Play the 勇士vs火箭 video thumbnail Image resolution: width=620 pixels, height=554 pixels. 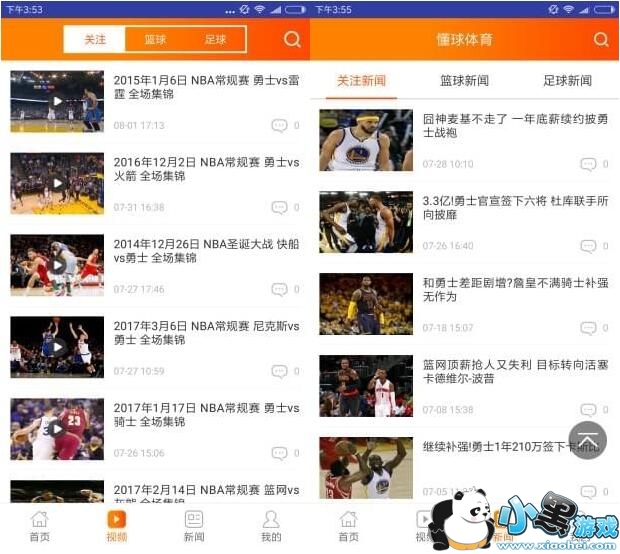[x=57, y=183]
